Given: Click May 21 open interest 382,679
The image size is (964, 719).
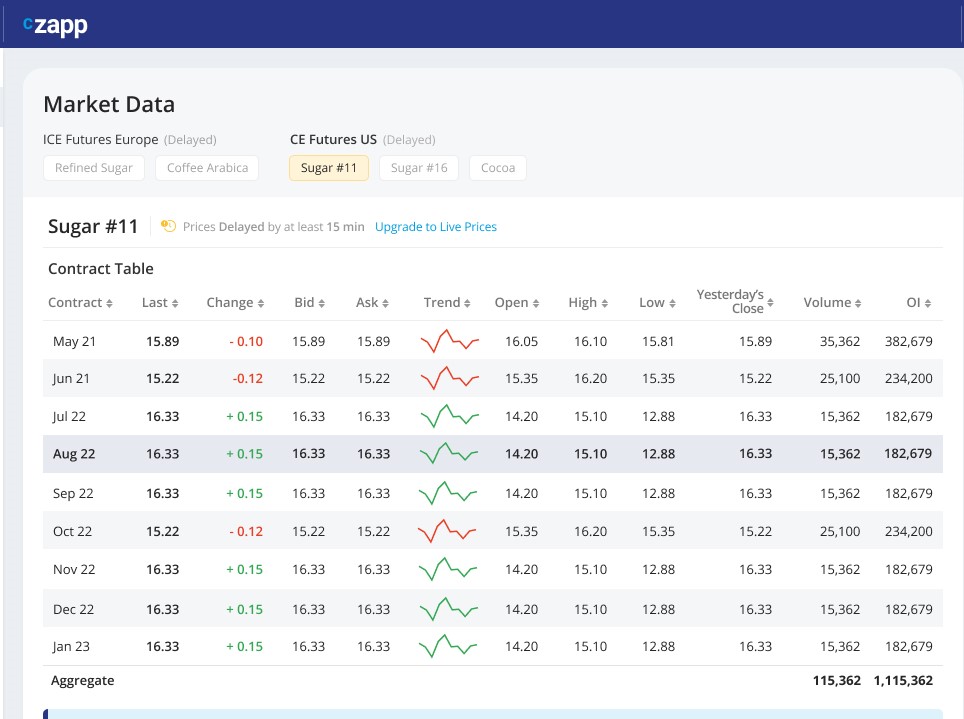Looking at the screenshot, I should 909,341.
